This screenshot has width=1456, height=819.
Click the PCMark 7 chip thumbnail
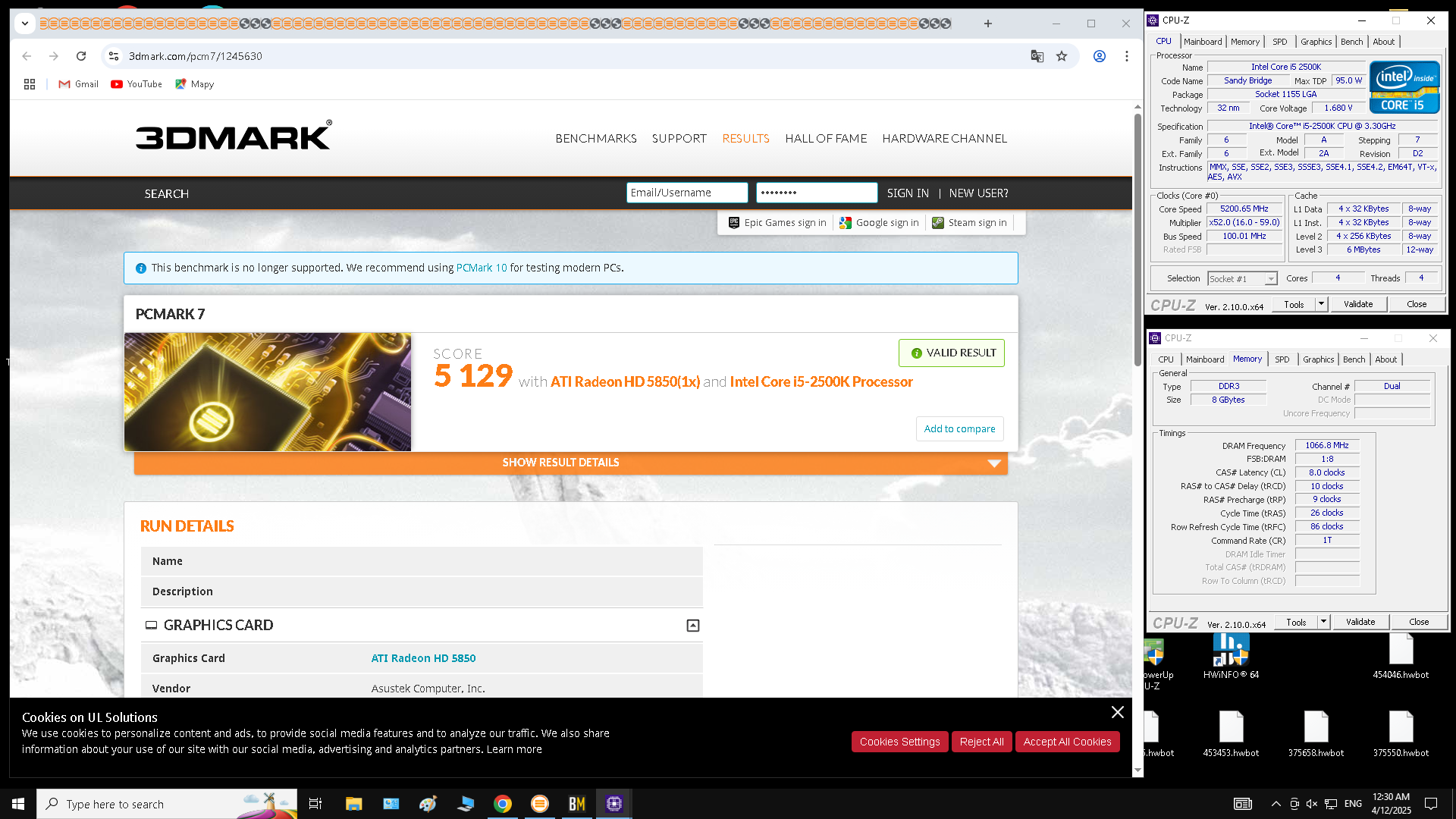pyautogui.click(x=268, y=392)
